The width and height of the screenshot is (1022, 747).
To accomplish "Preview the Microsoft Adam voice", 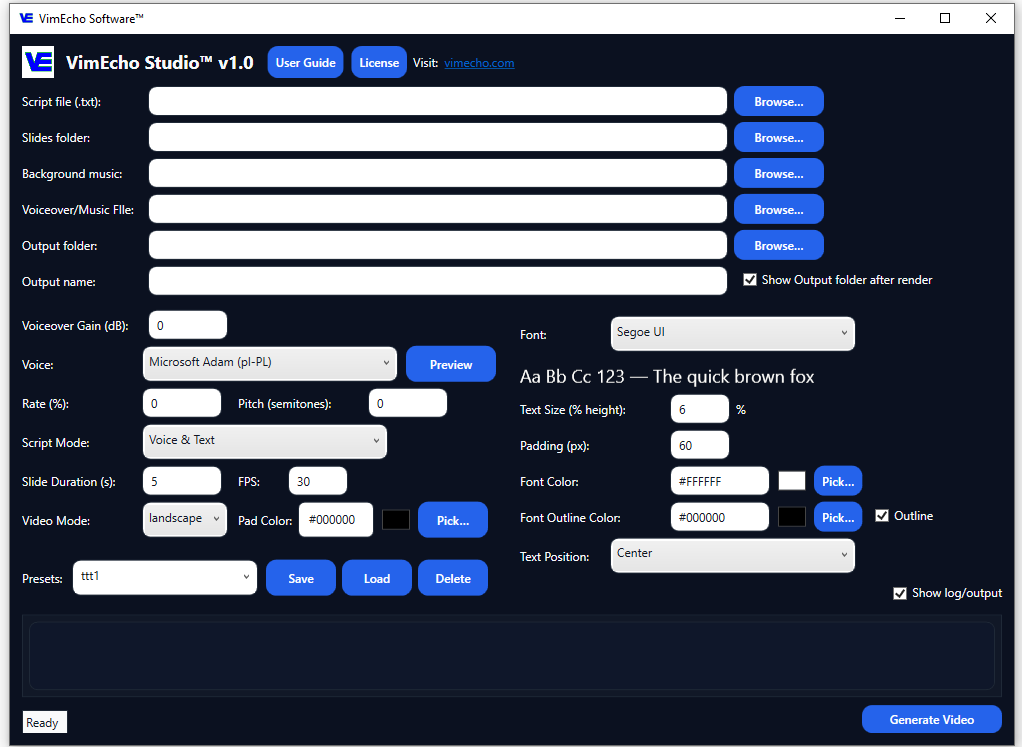I will point(450,364).
